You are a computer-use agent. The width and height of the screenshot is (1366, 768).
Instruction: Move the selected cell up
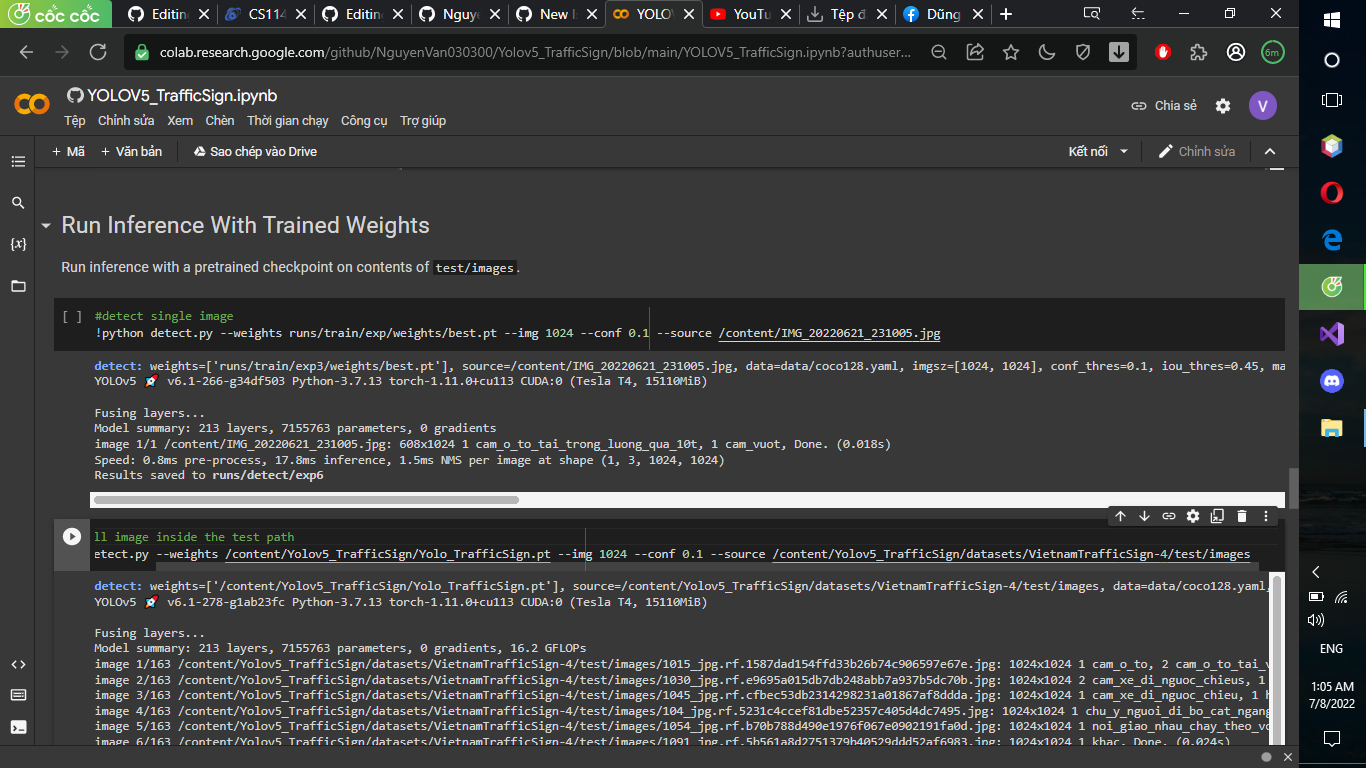pyautogui.click(x=1120, y=516)
